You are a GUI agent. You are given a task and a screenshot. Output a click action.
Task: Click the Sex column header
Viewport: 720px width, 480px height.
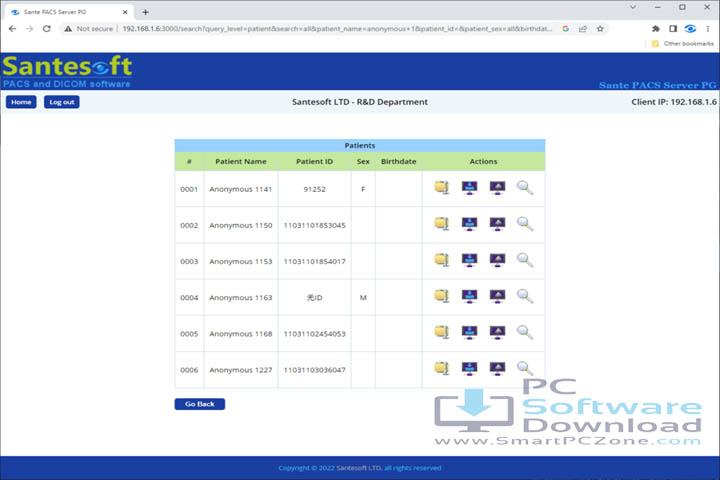(x=363, y=161)
